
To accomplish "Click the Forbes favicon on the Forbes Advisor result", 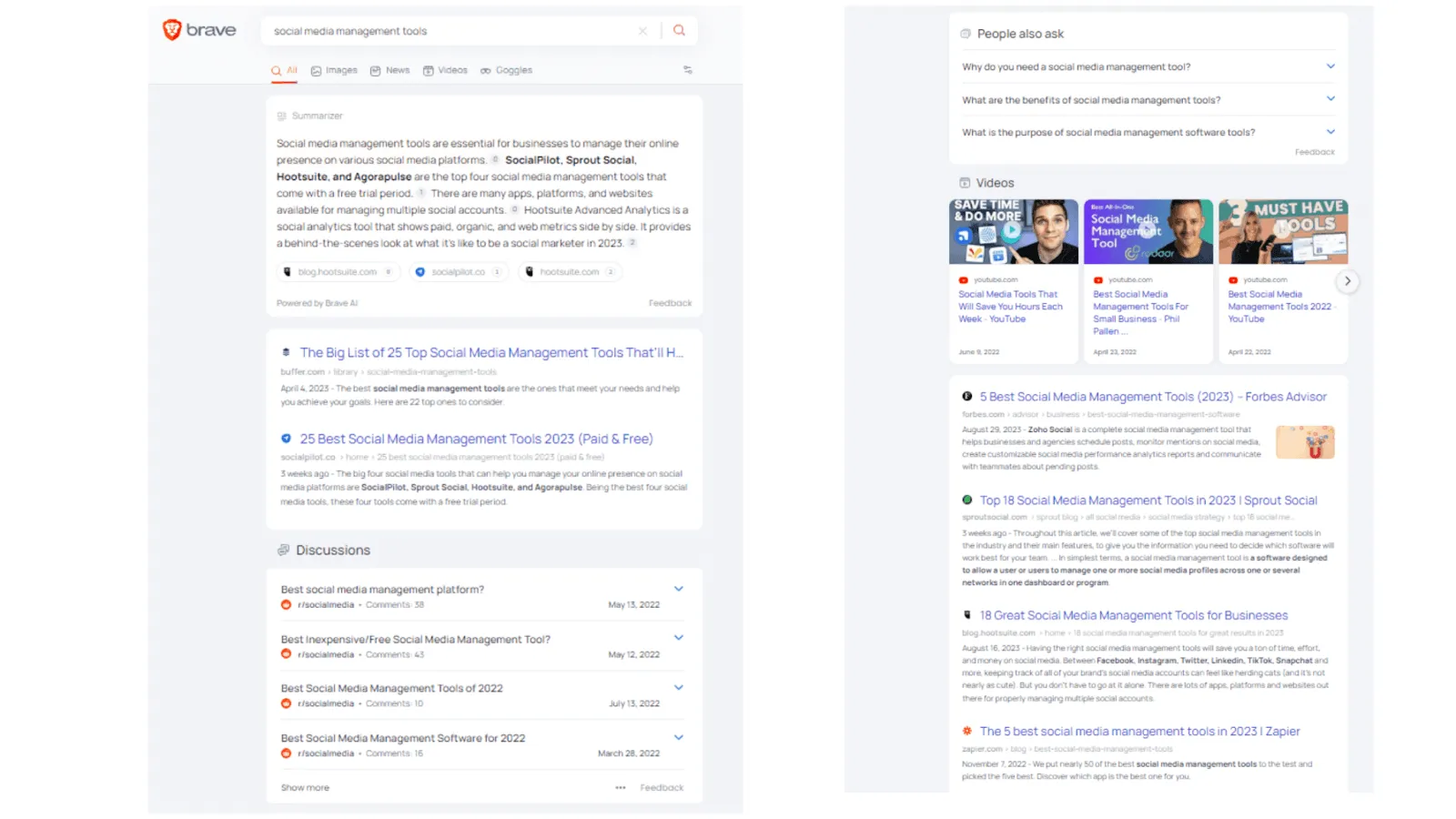I will pyautogui.click(x=966, y=396).
